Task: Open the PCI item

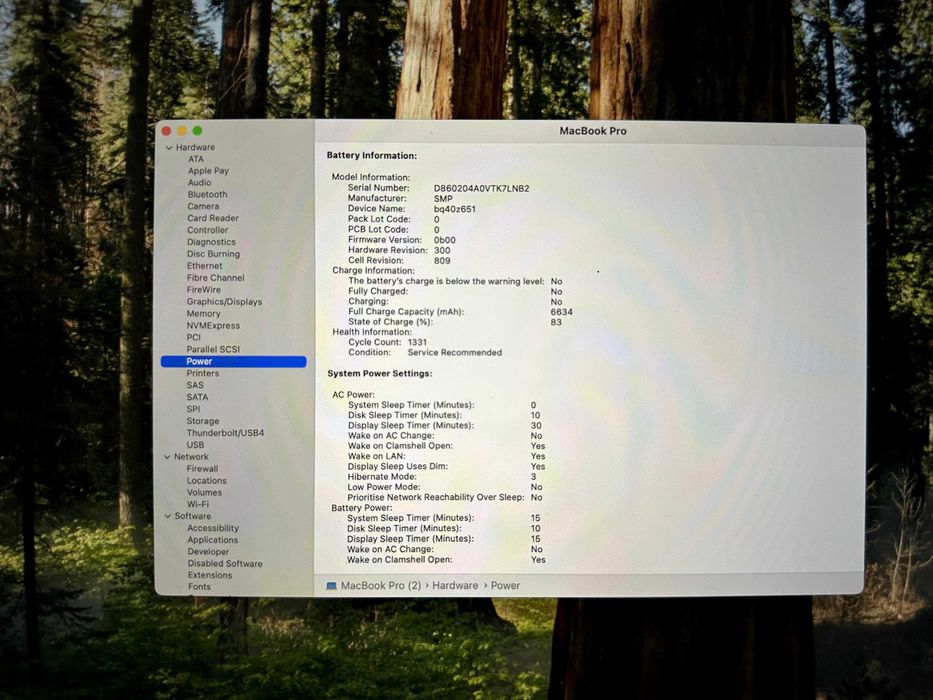Action: pos(193,338)
